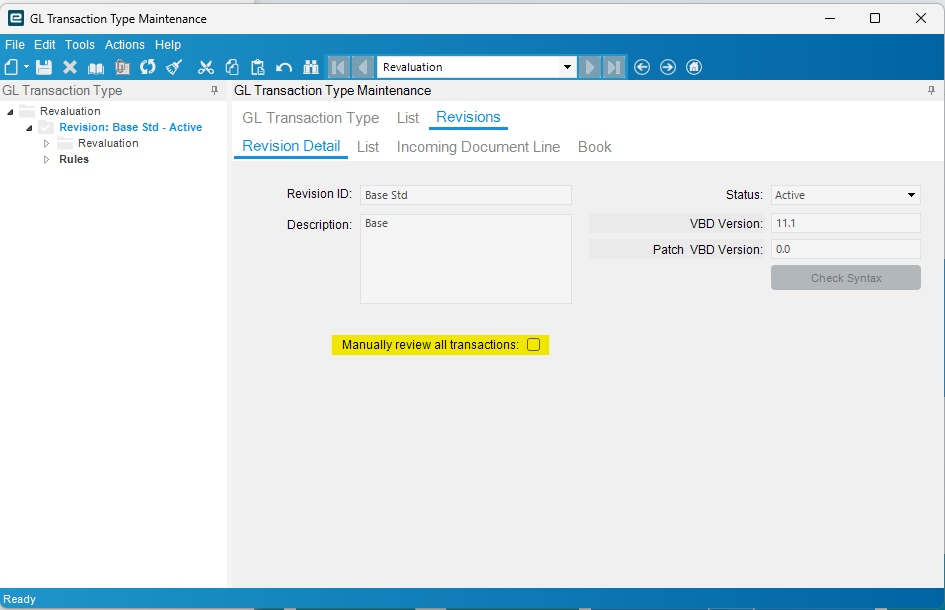Open the Edit menu

[45, 45]
